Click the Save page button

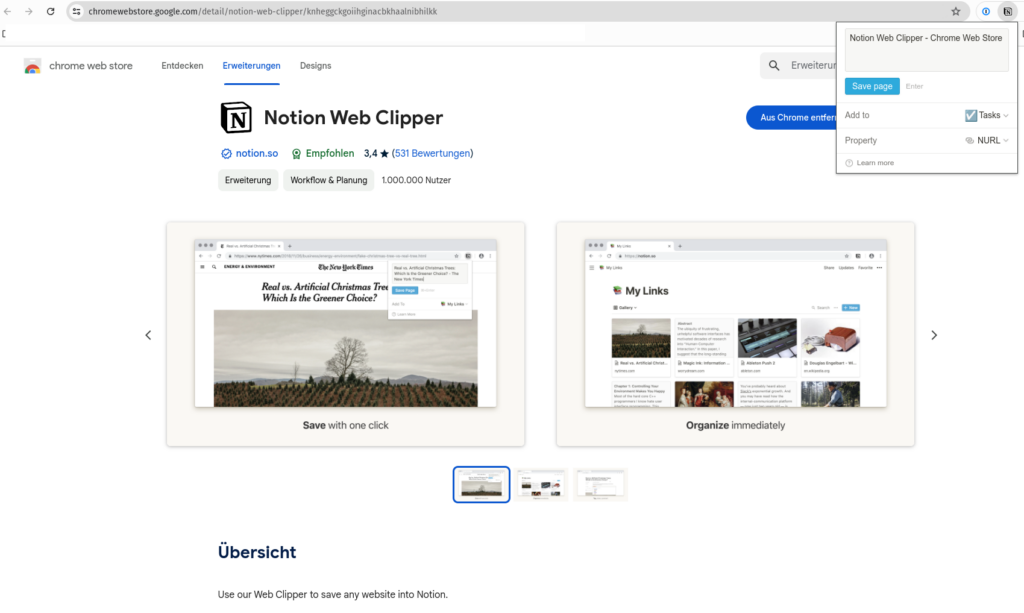pyautogui.click(x=872, y=86)
